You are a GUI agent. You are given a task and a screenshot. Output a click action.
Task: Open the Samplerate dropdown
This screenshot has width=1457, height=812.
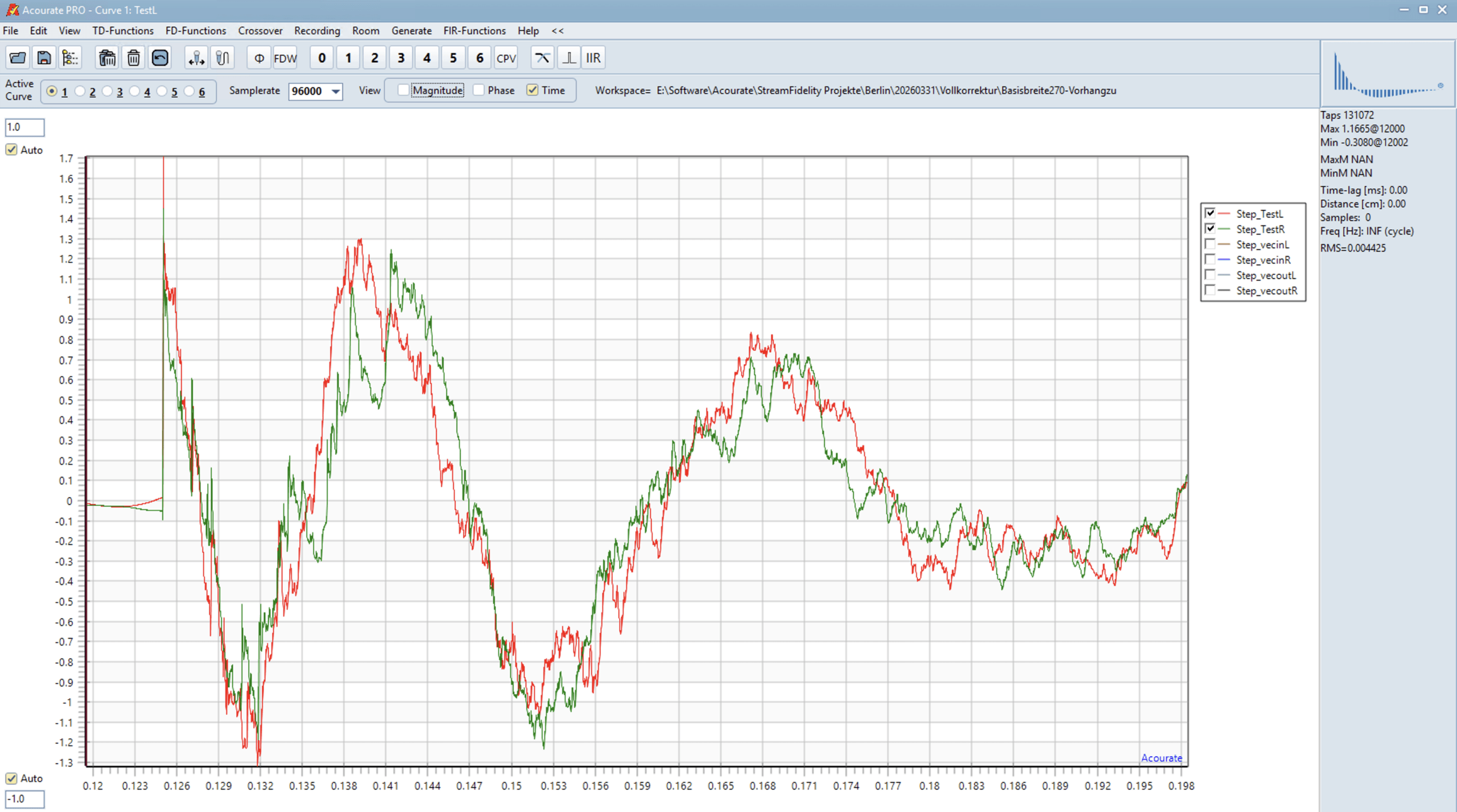coord(336,92)
